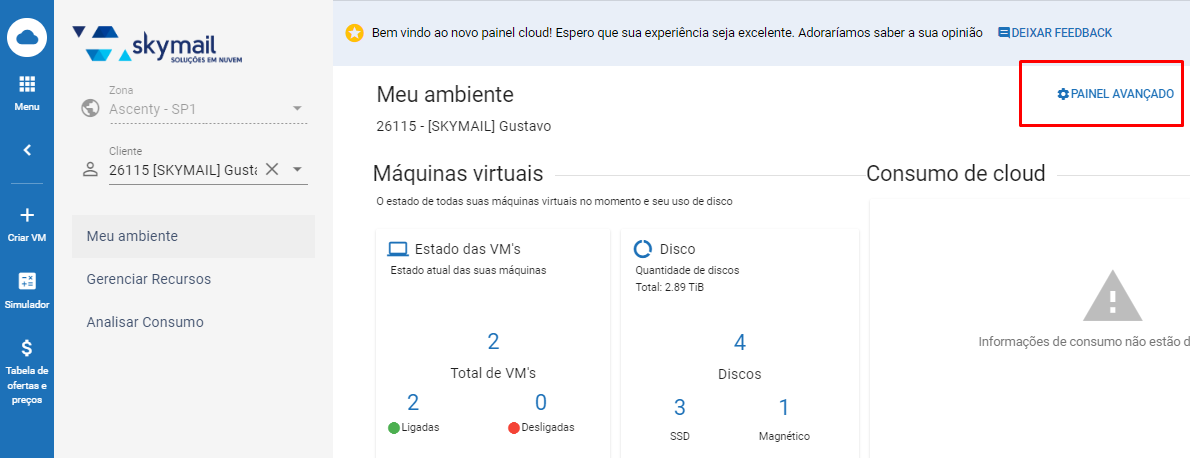The image size is (1190, 458).
Task: Open the Menu grid icon
Action: click(27, 84)
